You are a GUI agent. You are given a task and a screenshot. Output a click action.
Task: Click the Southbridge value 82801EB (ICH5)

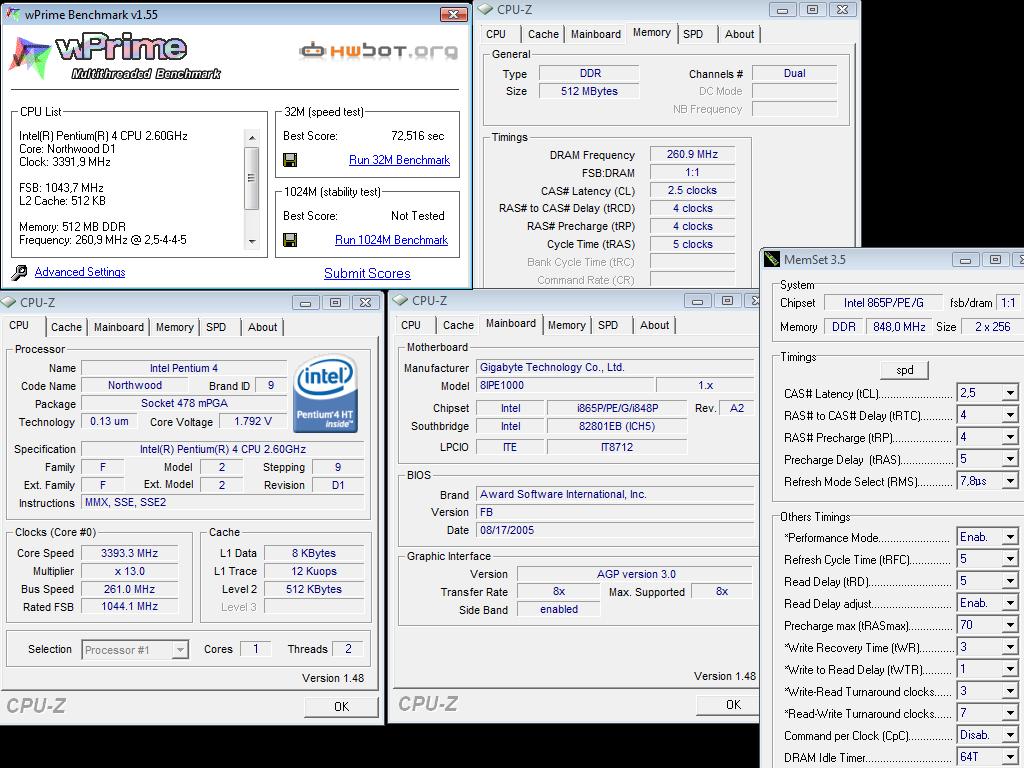[616, 426]
